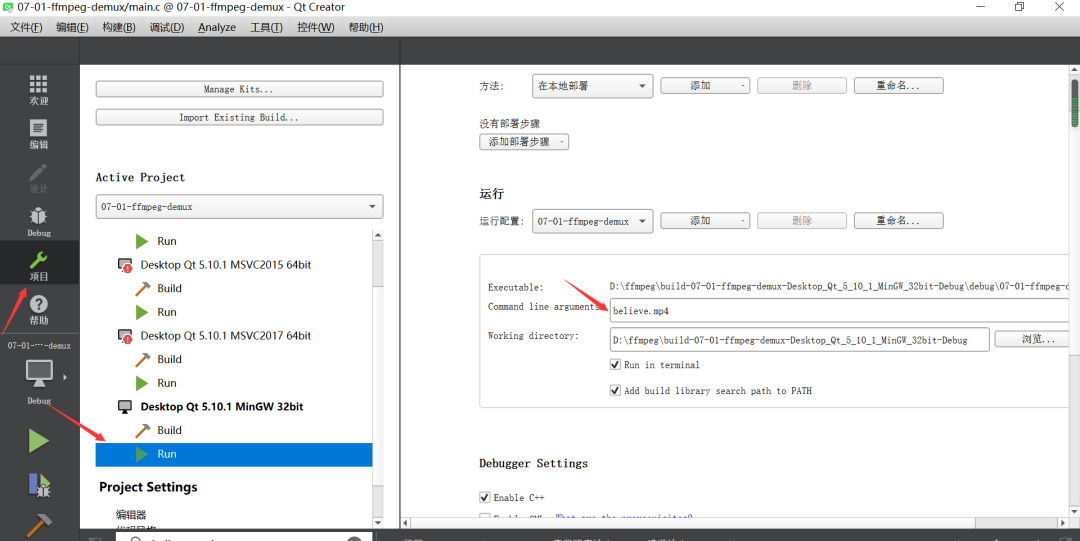Click Desktop Qt 5.10.1 MinGW 32bit kit

pos(222,407)
